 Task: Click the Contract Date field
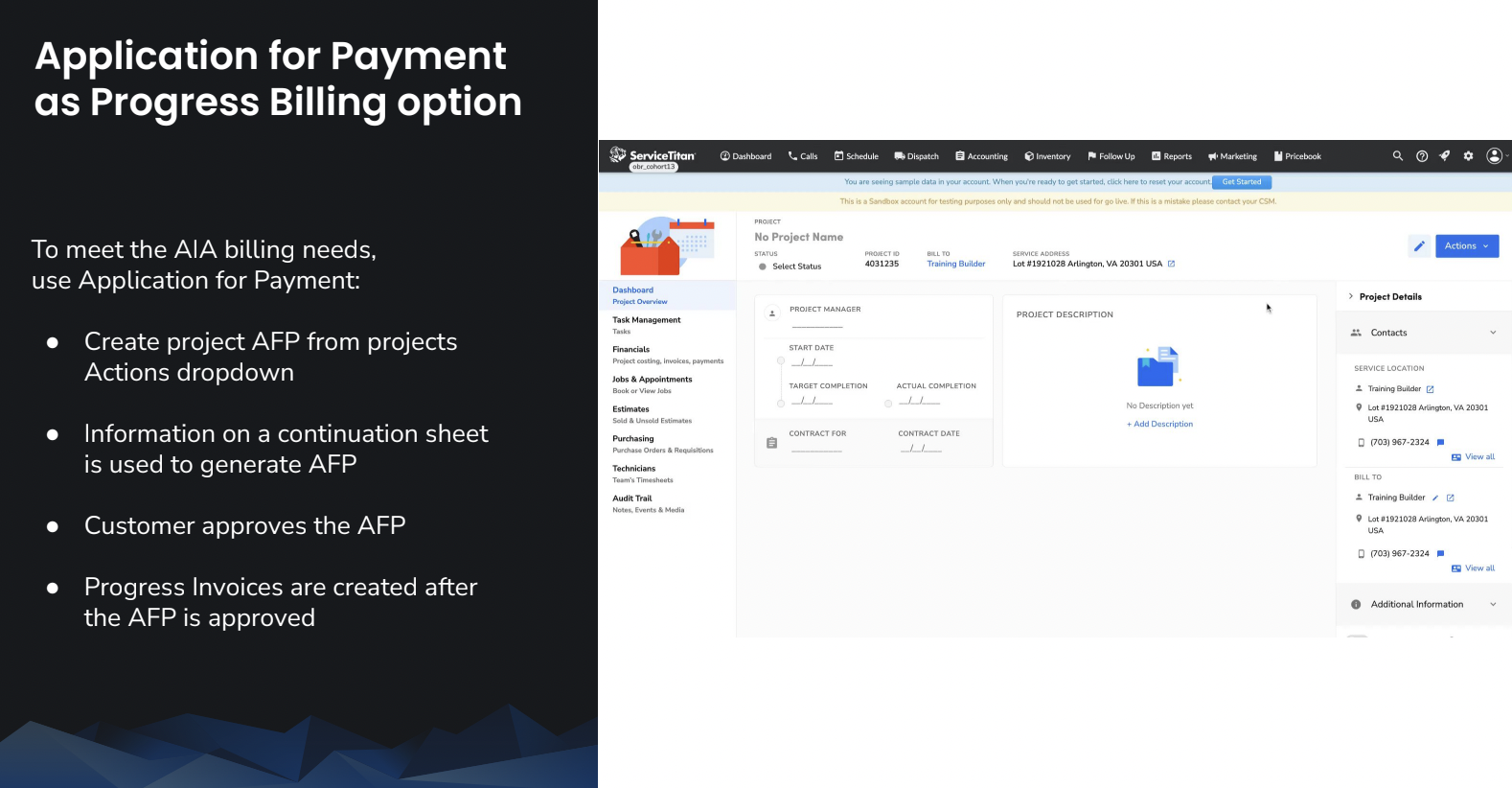[x=921, y=448]
